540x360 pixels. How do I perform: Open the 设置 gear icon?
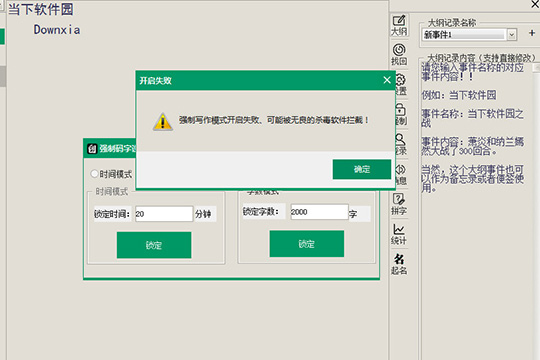pos(402,84)
